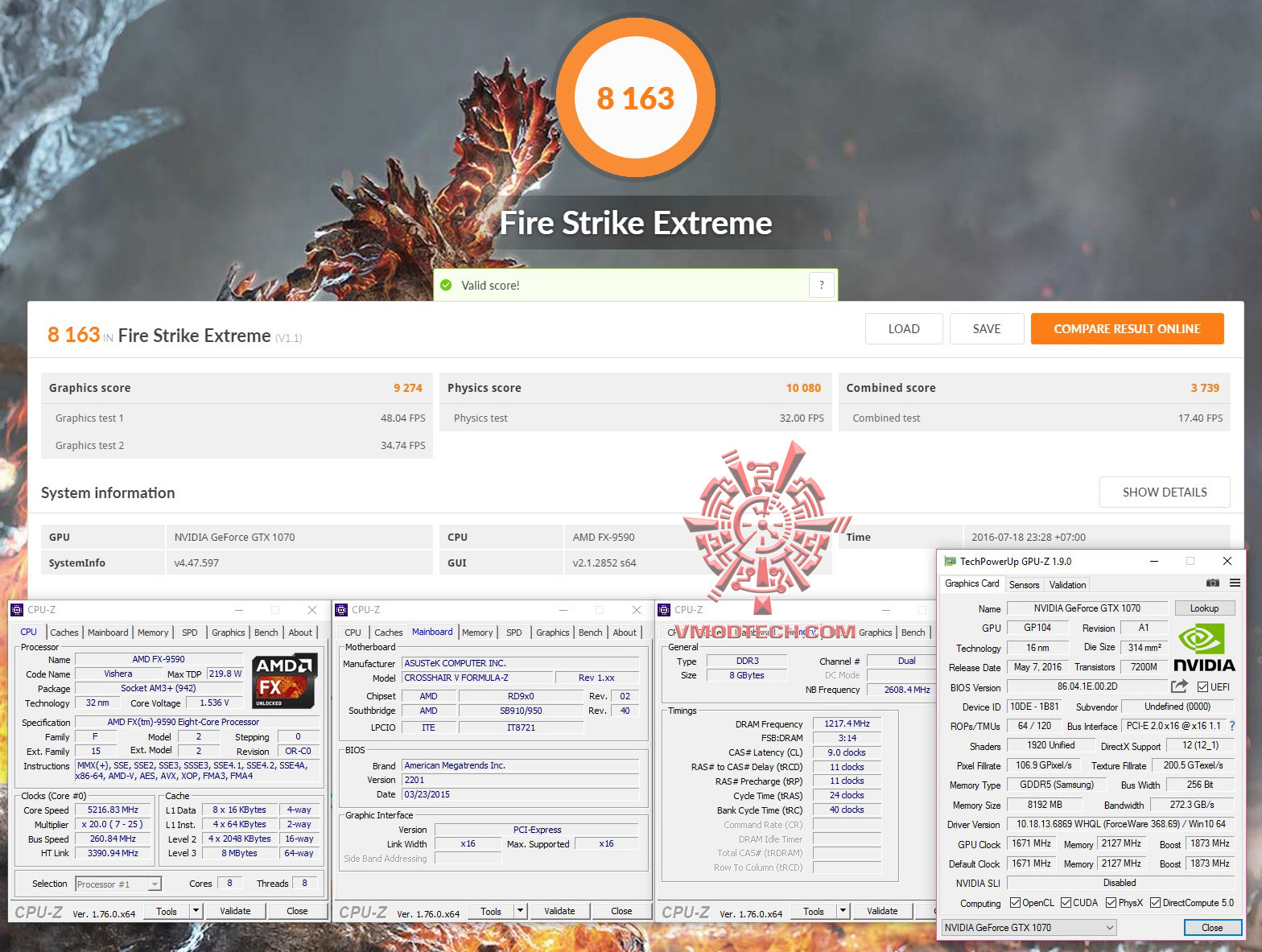This screenshot has width=1262, height=952.
Task: Click Graphics test 2 row 34.74 FPS
Action: coord(237,445)
